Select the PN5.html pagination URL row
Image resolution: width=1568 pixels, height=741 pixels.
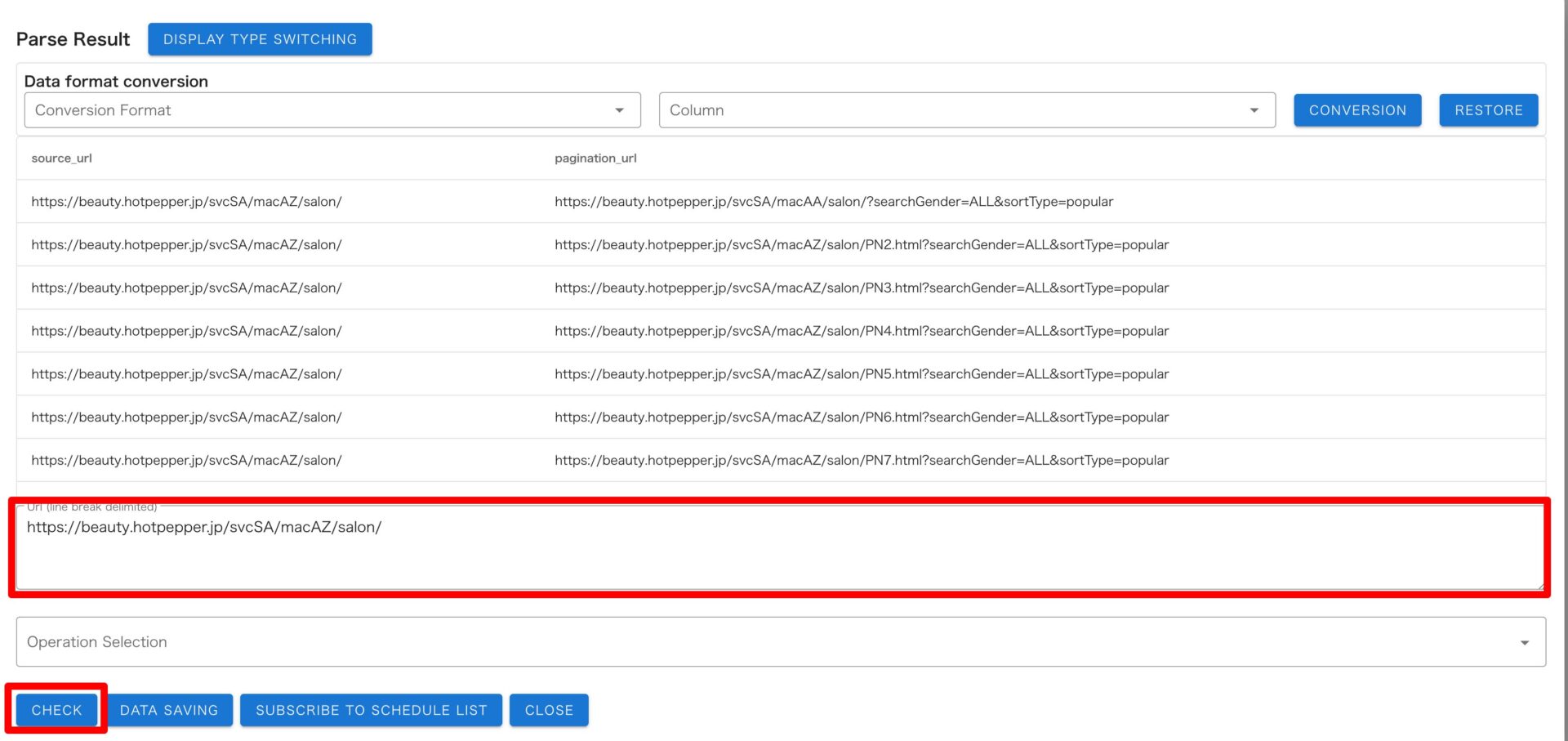(861, 374)
